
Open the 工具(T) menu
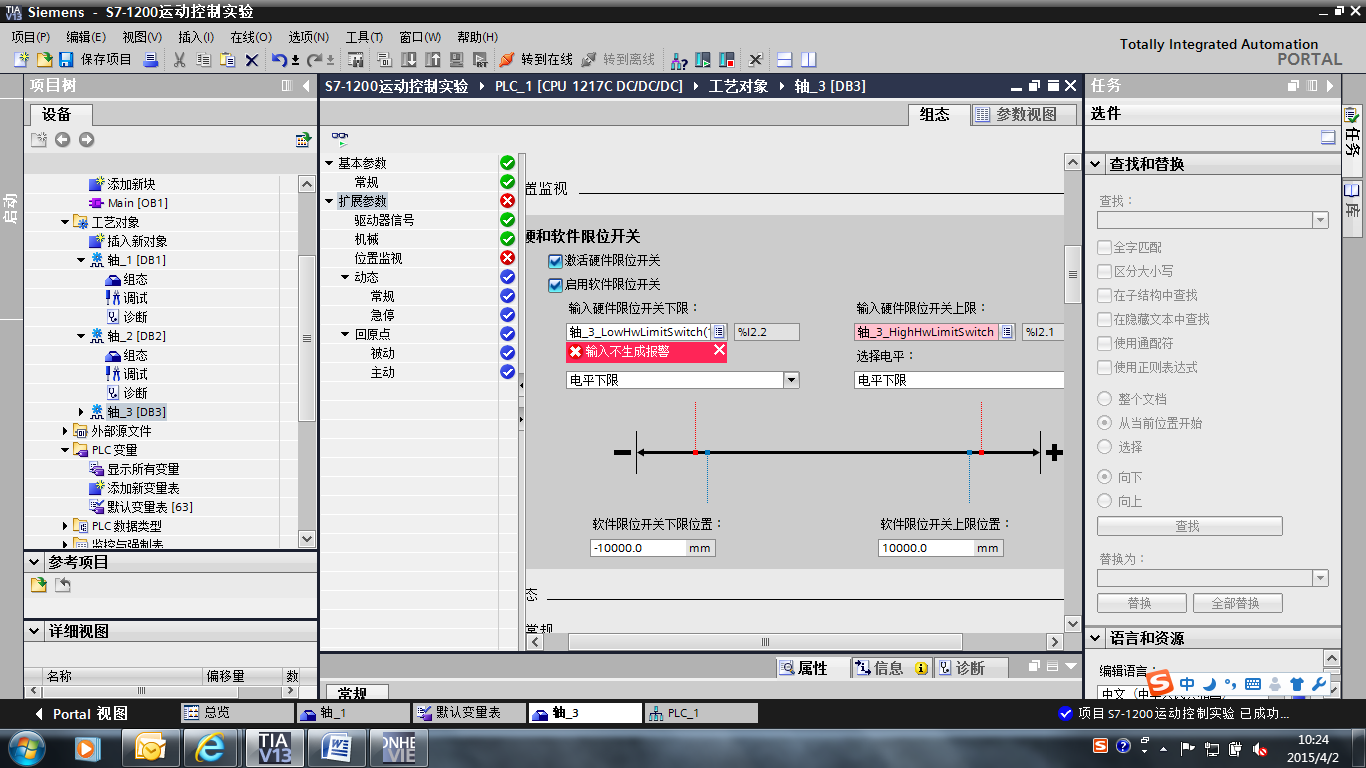click(x=364, y=37)
